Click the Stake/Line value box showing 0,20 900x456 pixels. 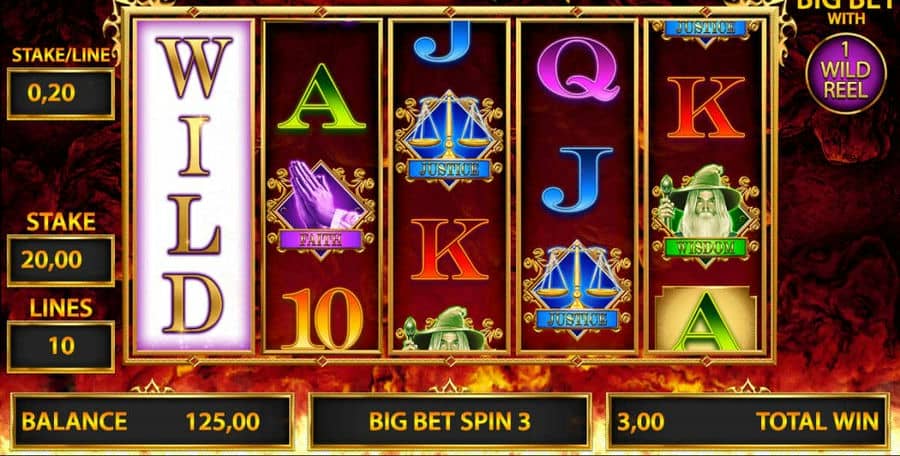tap(61, 94)
